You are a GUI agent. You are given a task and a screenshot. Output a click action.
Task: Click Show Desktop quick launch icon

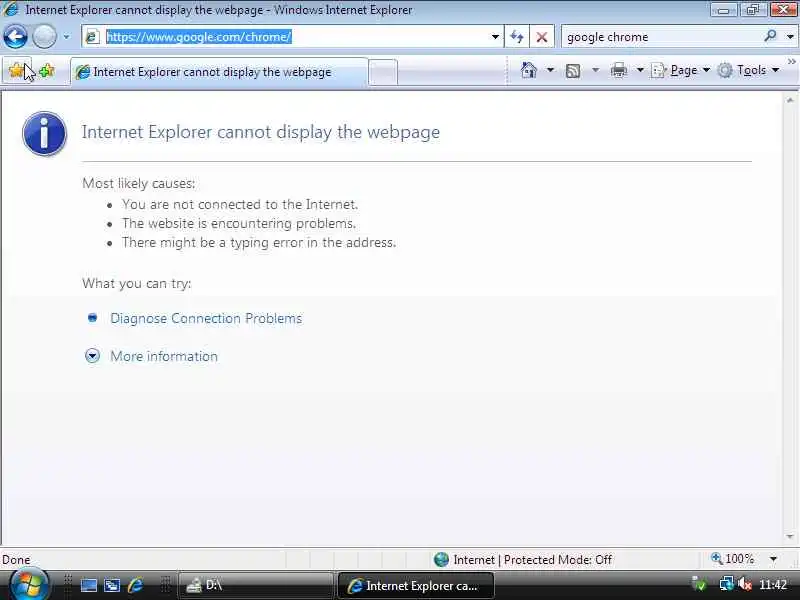tap(89, 585)
